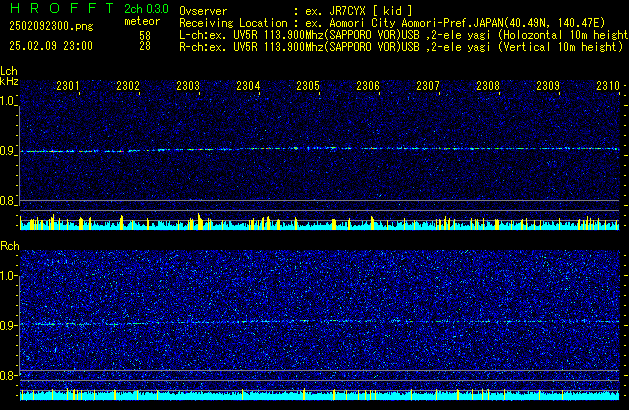Click the date stamp 25.02.09 23:00

click(x=51, y=46)
